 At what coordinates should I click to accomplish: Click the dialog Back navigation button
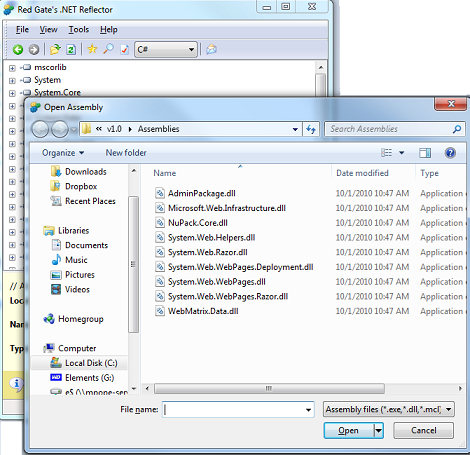point(40,129)
